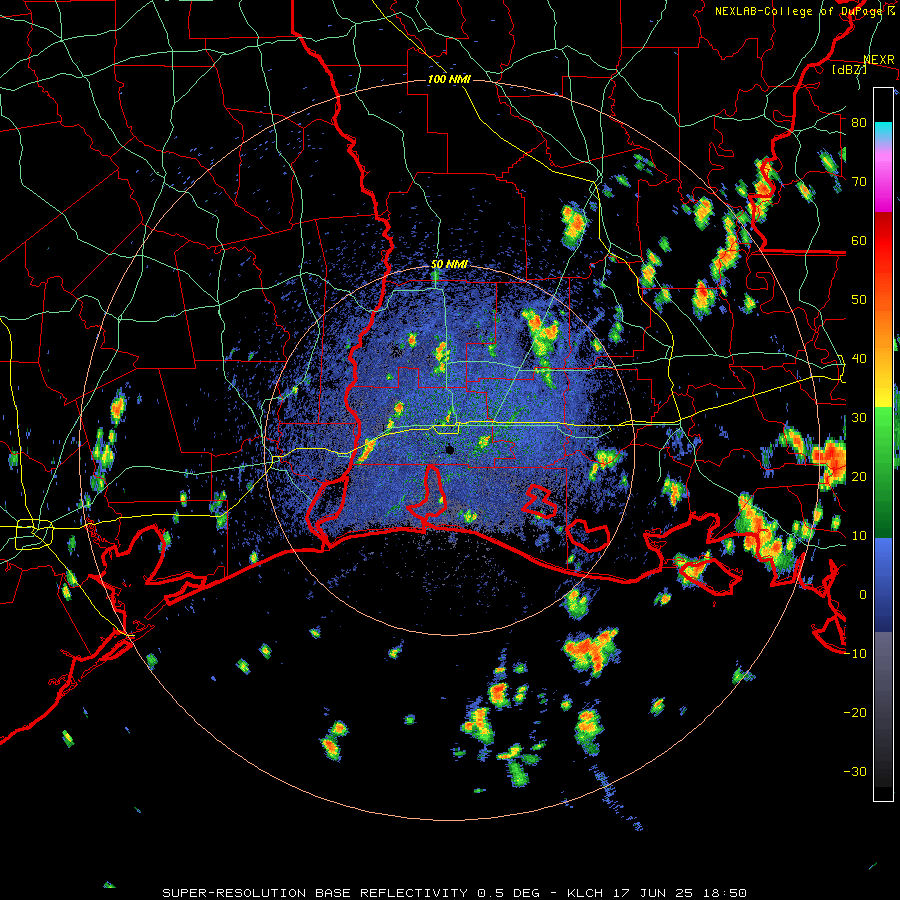Click the 50 NMI range ring label
Viewport: 900px width, 900px height.
click(x=449, y=265)
